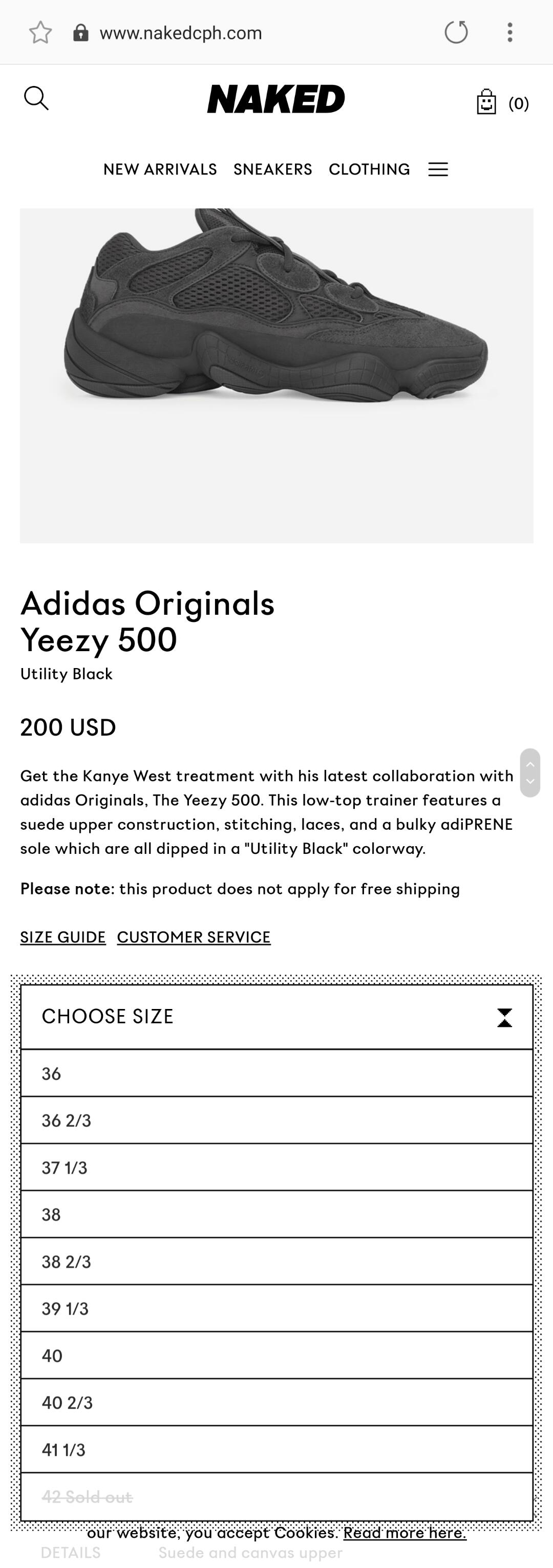Click the page scroll handle
Viewport: 553px width, 1568px height.
click(530, 772)
